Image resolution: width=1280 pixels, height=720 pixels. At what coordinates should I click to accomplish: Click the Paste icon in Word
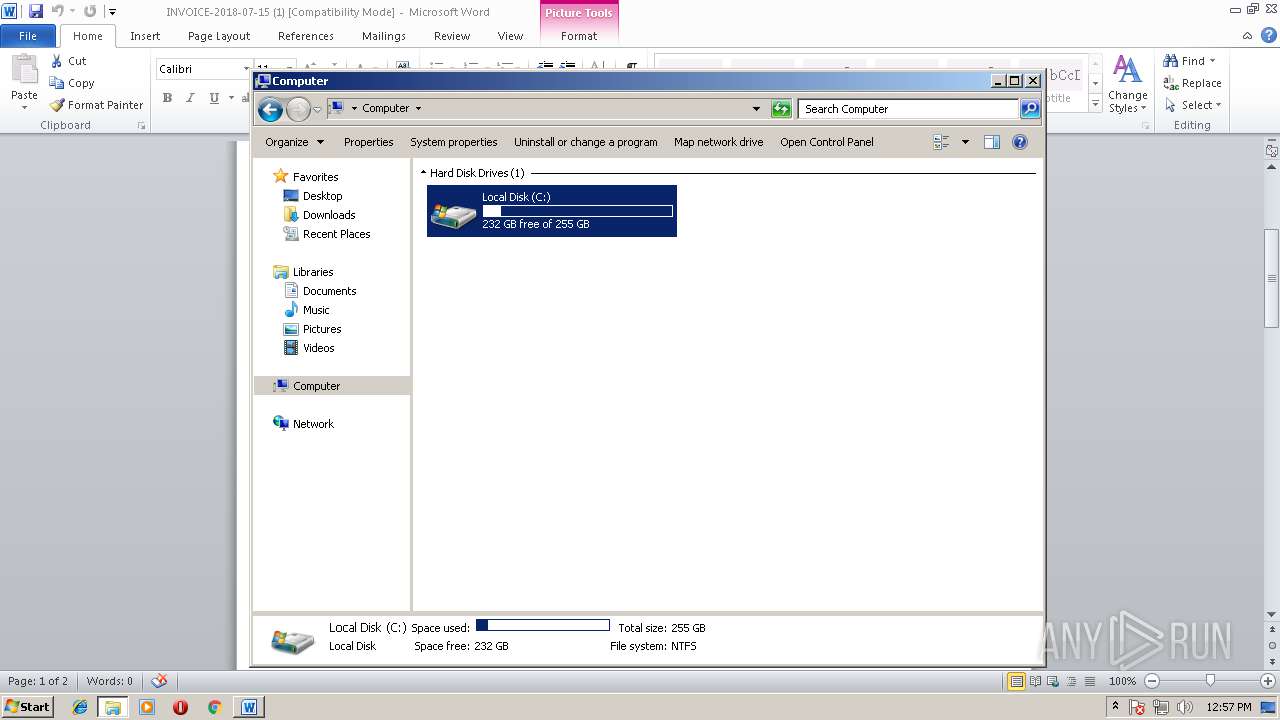click(x=24, y=69)
